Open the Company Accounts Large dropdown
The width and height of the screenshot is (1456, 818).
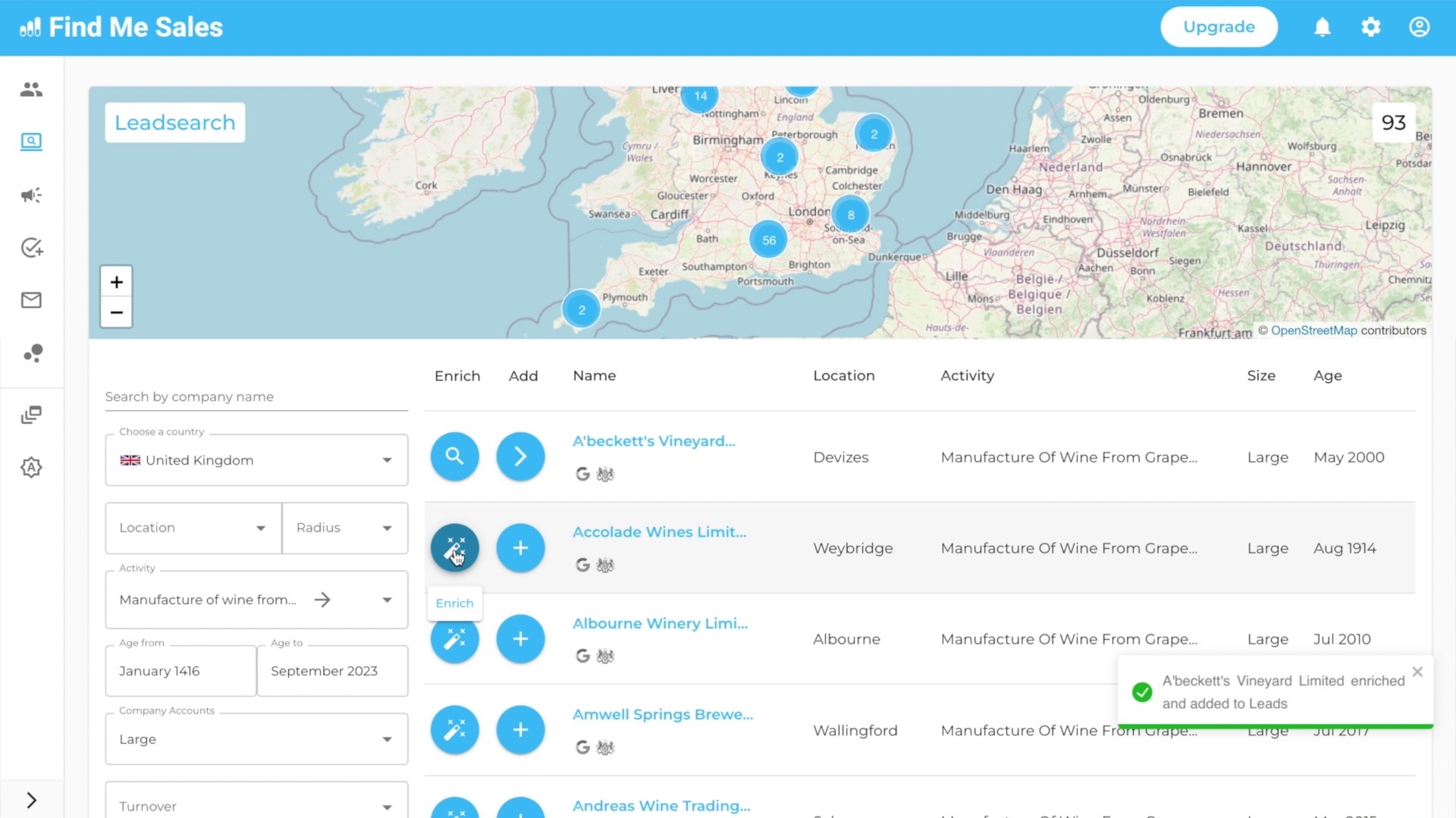(x=256, y=739)
